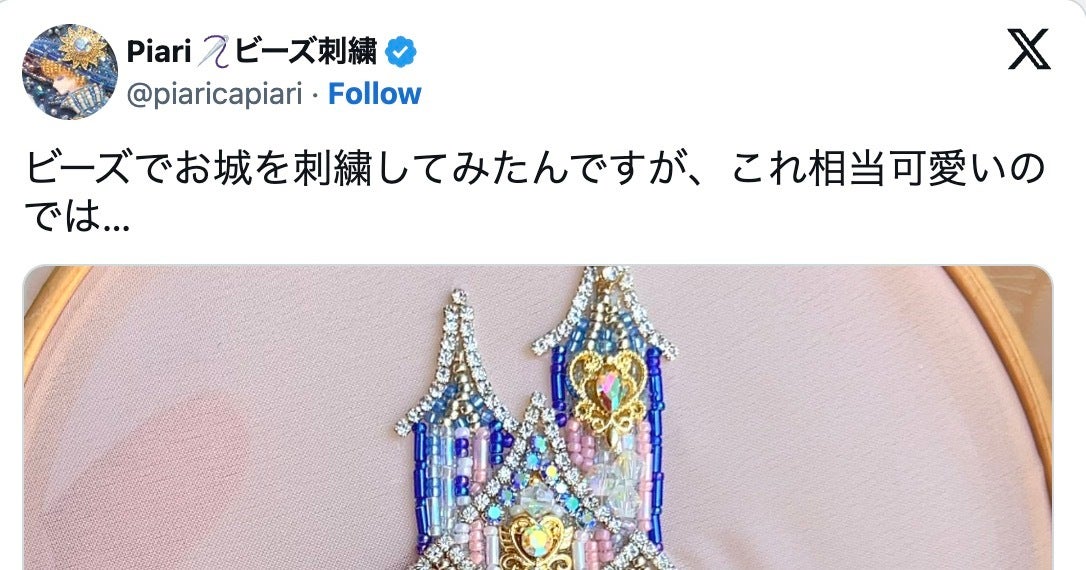Image resolution: width=1086 pixels, height=570 pixels.
Task: Click the blue verified badge
Action: point(400,53)
